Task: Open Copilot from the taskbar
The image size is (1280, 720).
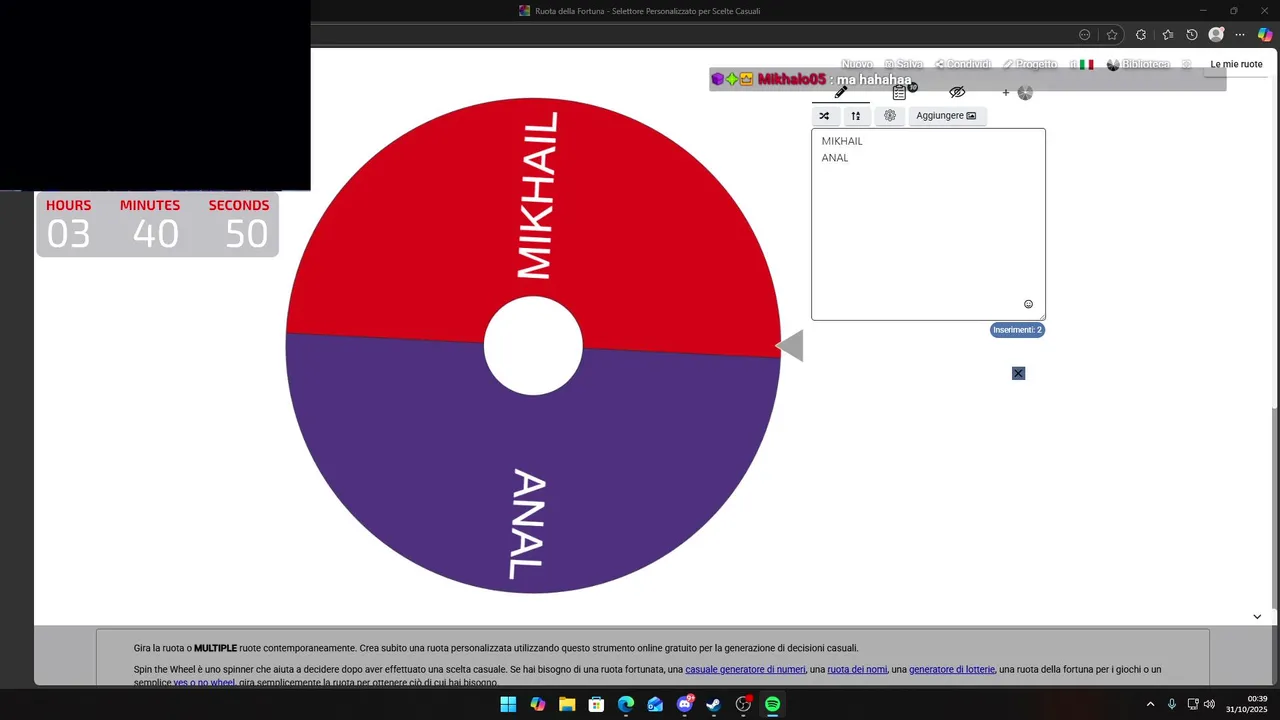Action: [x=538, y=704]
